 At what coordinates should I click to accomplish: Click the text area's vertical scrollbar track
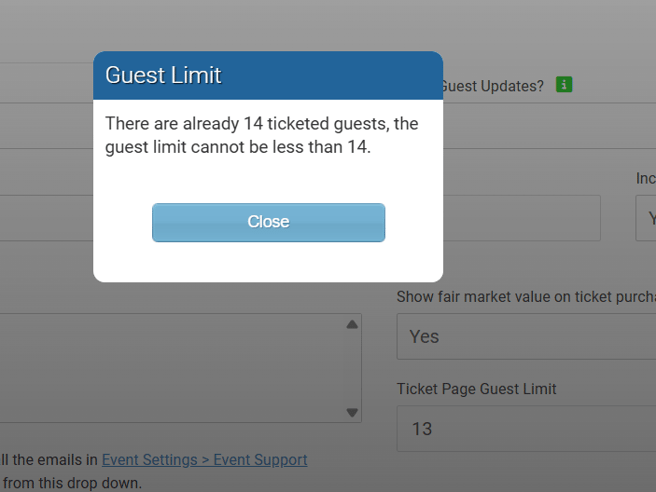[352, 367]
